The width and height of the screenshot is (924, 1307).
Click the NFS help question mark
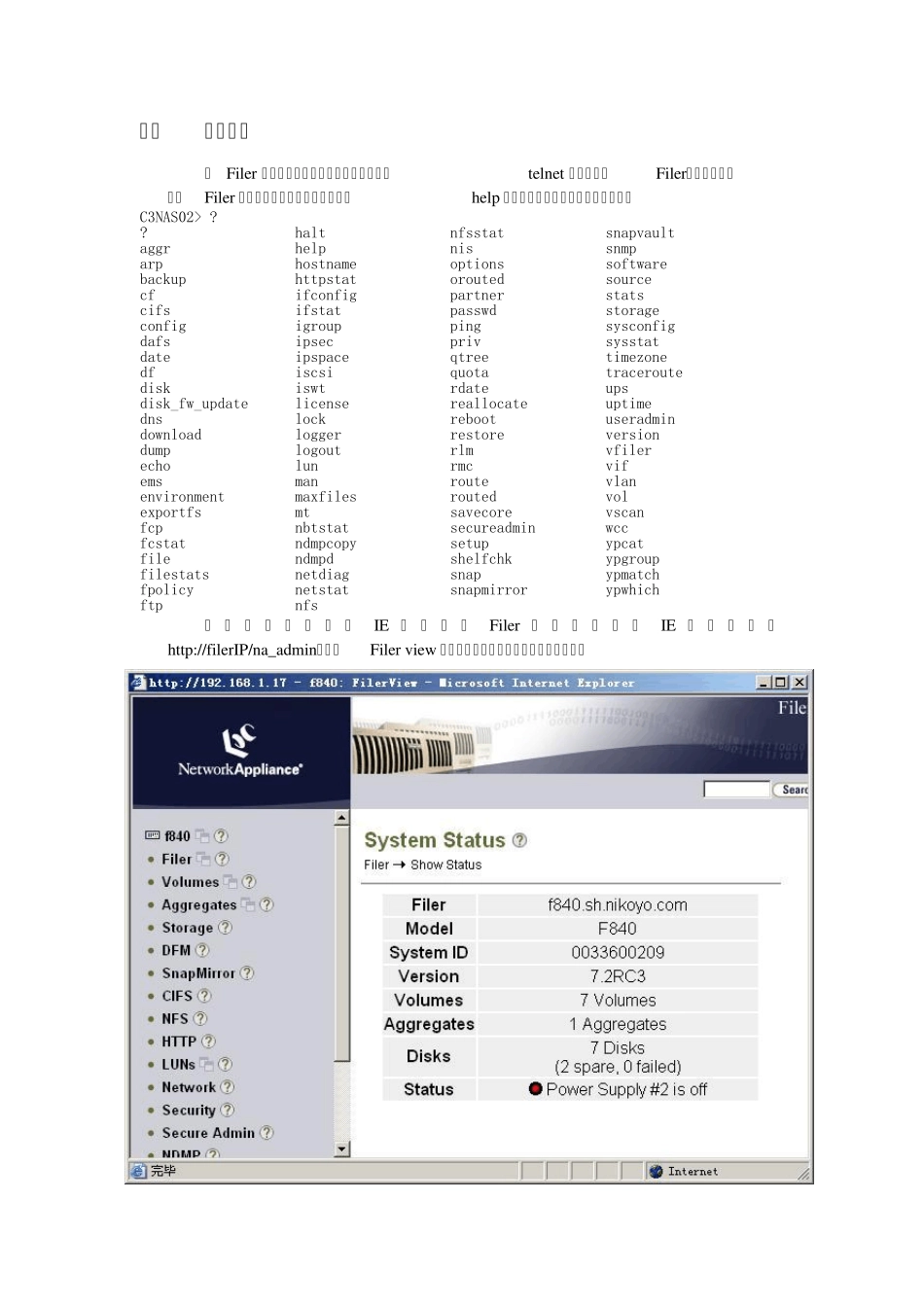(200, 1018)
